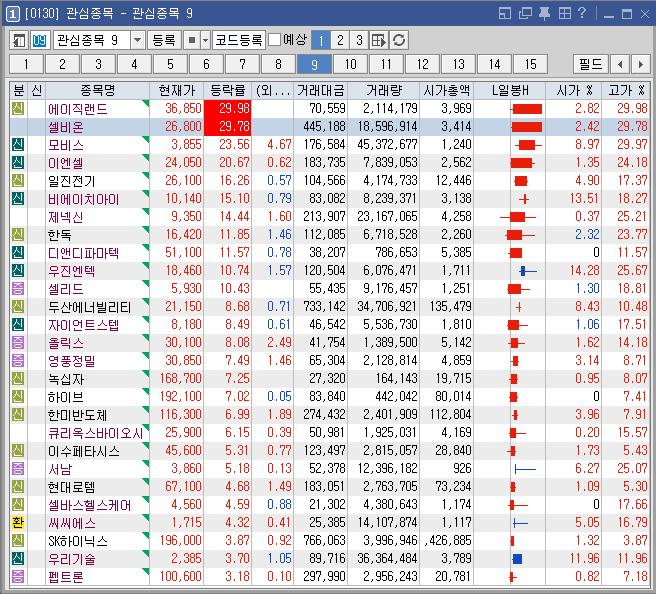Switch to watchlist tab 1

(26, 64)
